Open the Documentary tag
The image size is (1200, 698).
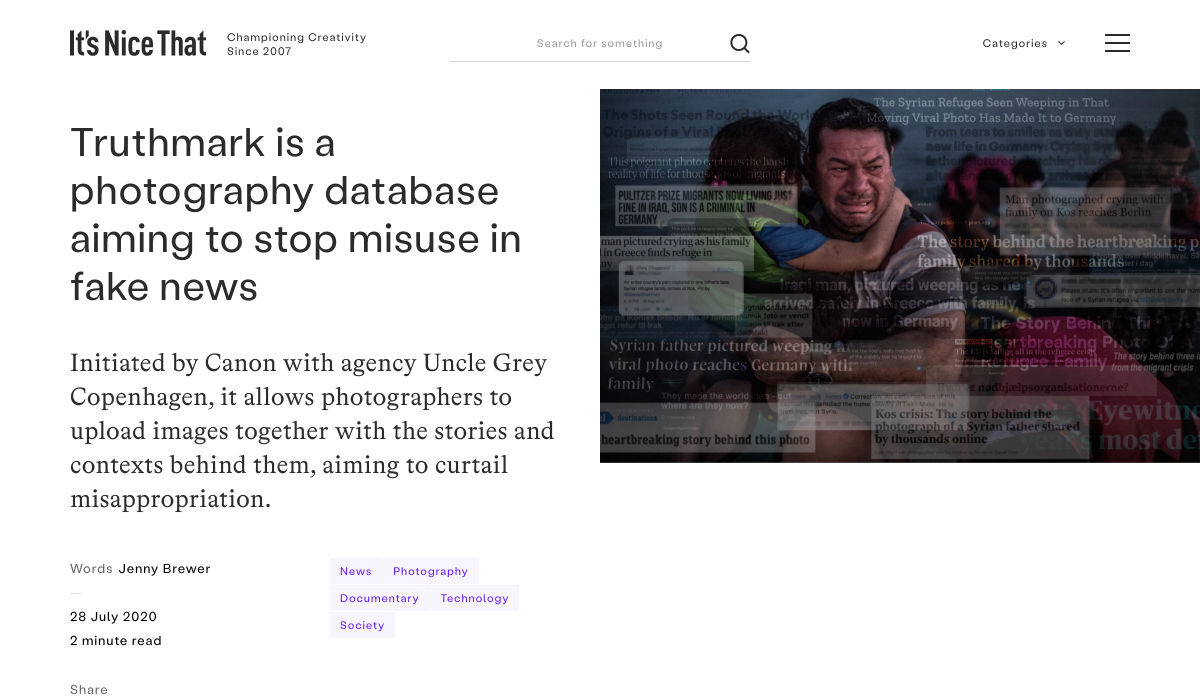(379, 598)
